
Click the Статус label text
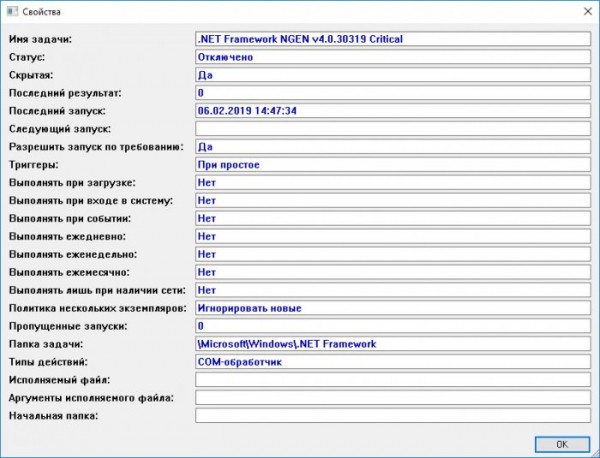pos(27,57)
